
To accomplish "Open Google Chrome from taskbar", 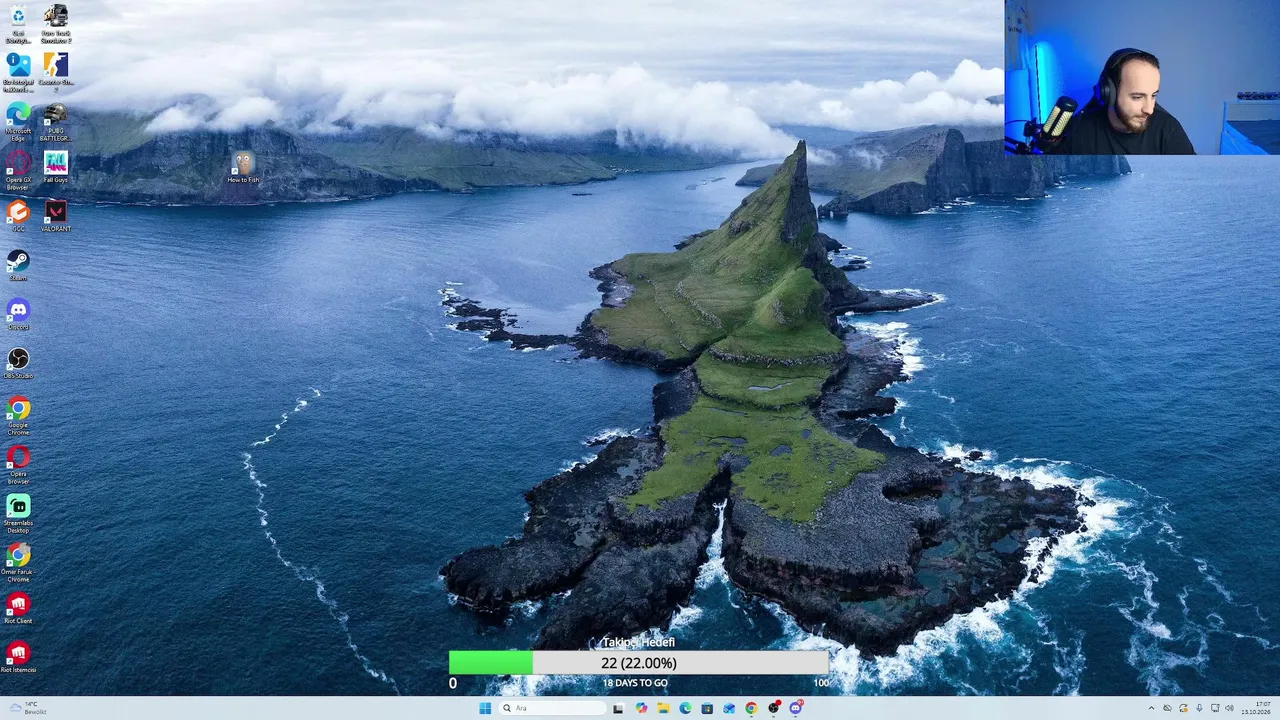I will tap(751, 708).
